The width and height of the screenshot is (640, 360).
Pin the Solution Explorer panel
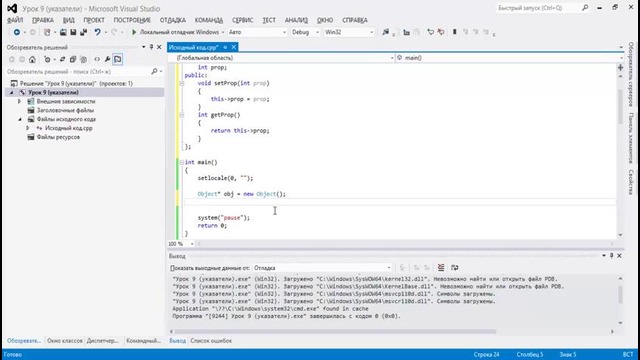pos(151,47)
